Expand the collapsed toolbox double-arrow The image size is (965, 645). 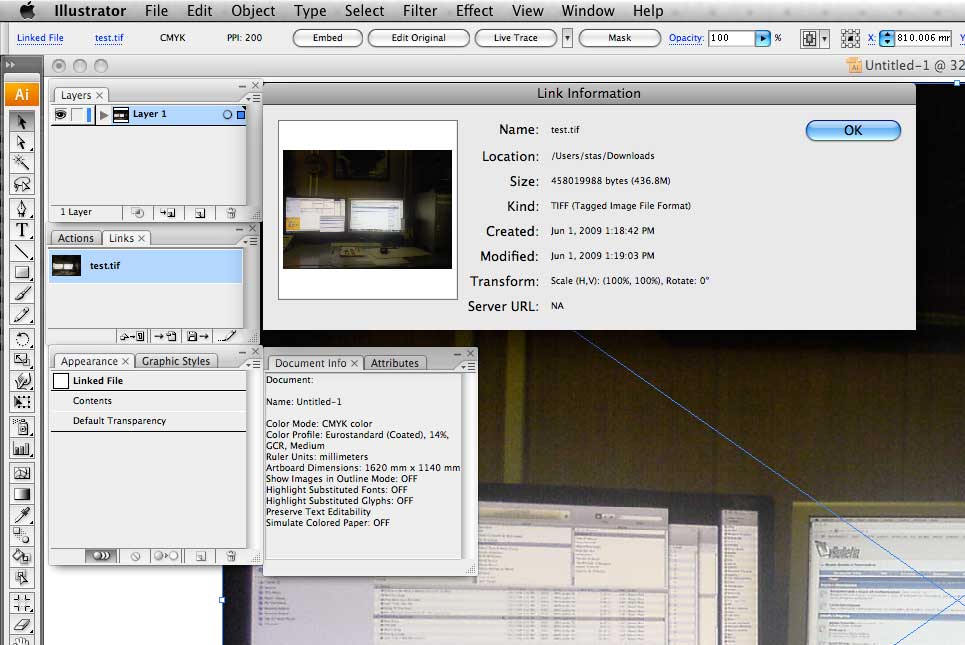pos(10,65)
